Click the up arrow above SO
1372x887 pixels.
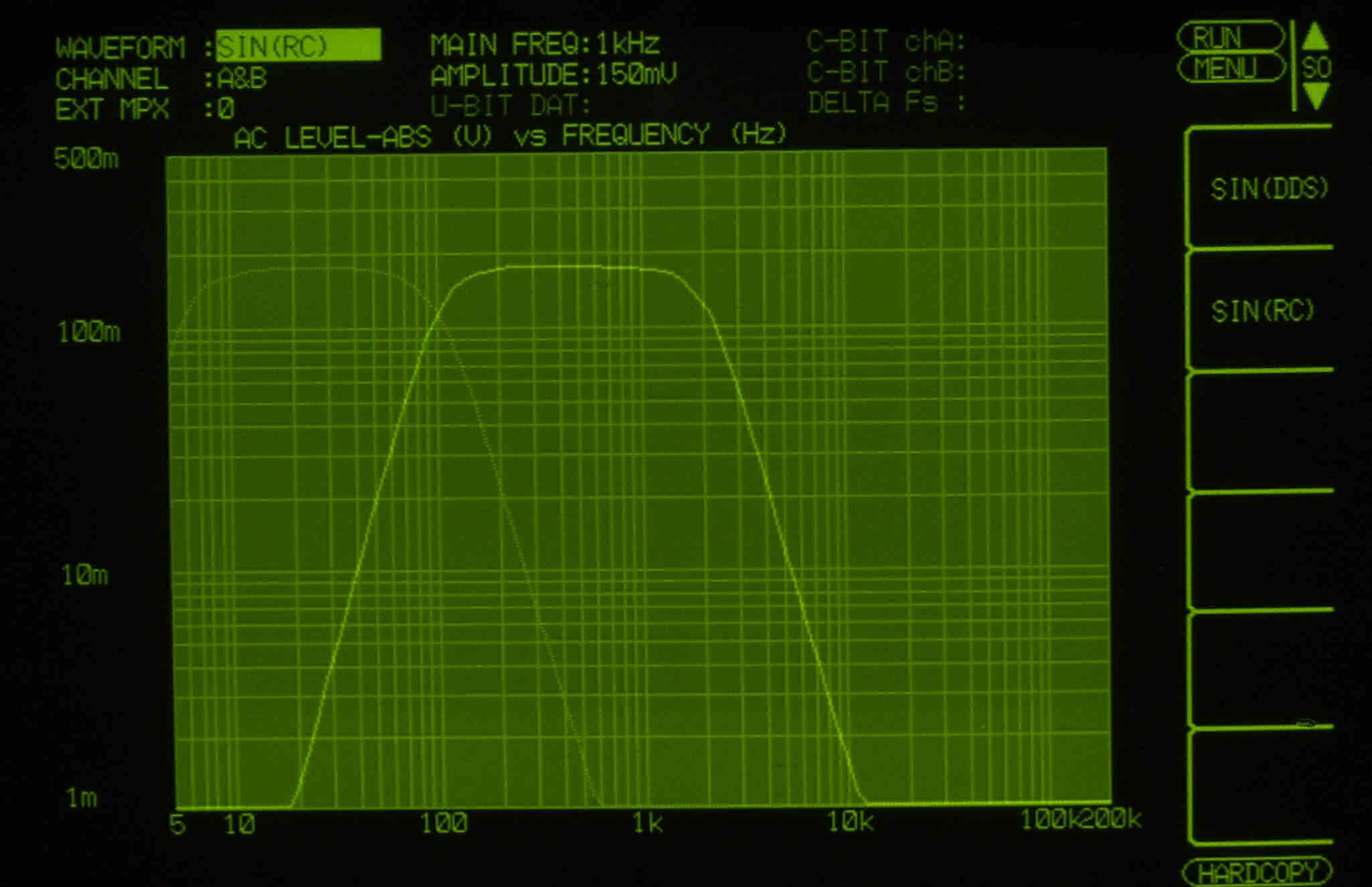(1316, 37)
